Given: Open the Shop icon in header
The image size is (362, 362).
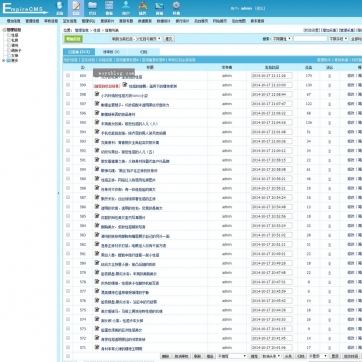Looking at the screenshot, I should [159, 8].
